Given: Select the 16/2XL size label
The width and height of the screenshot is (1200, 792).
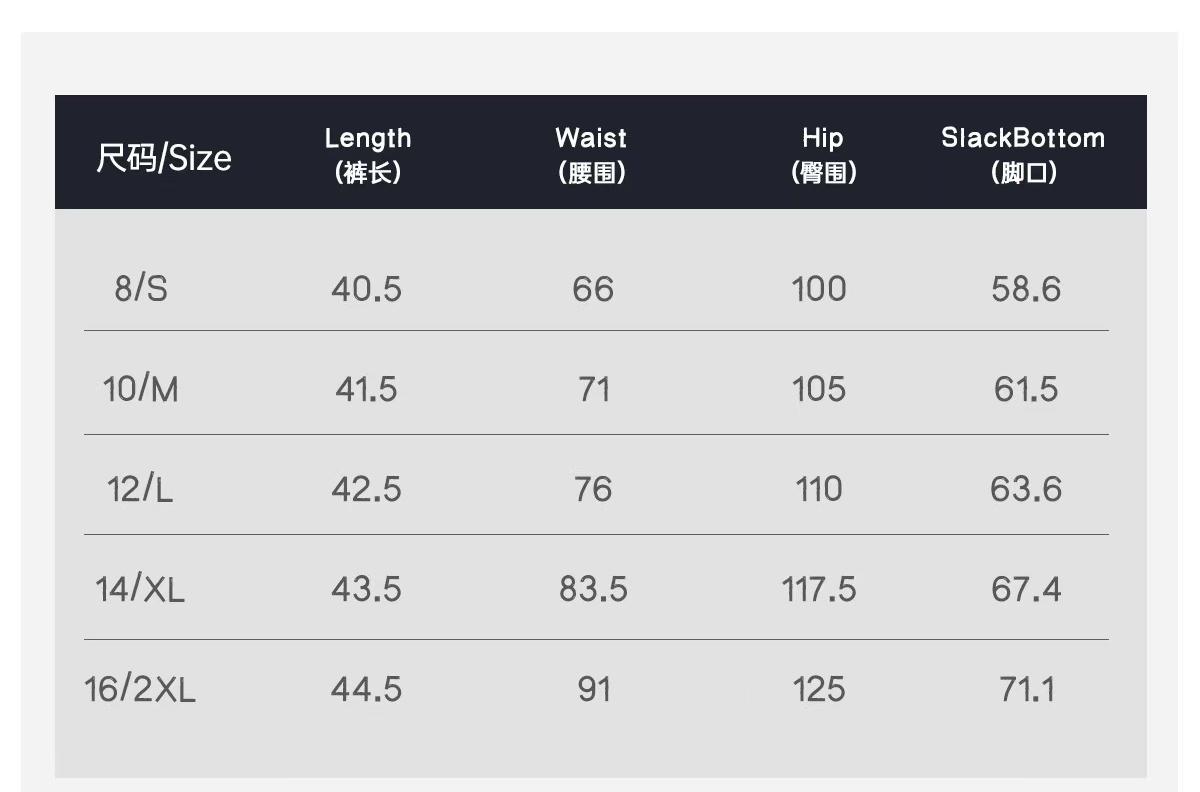Looking at the screenshot, I should point(141,689).
